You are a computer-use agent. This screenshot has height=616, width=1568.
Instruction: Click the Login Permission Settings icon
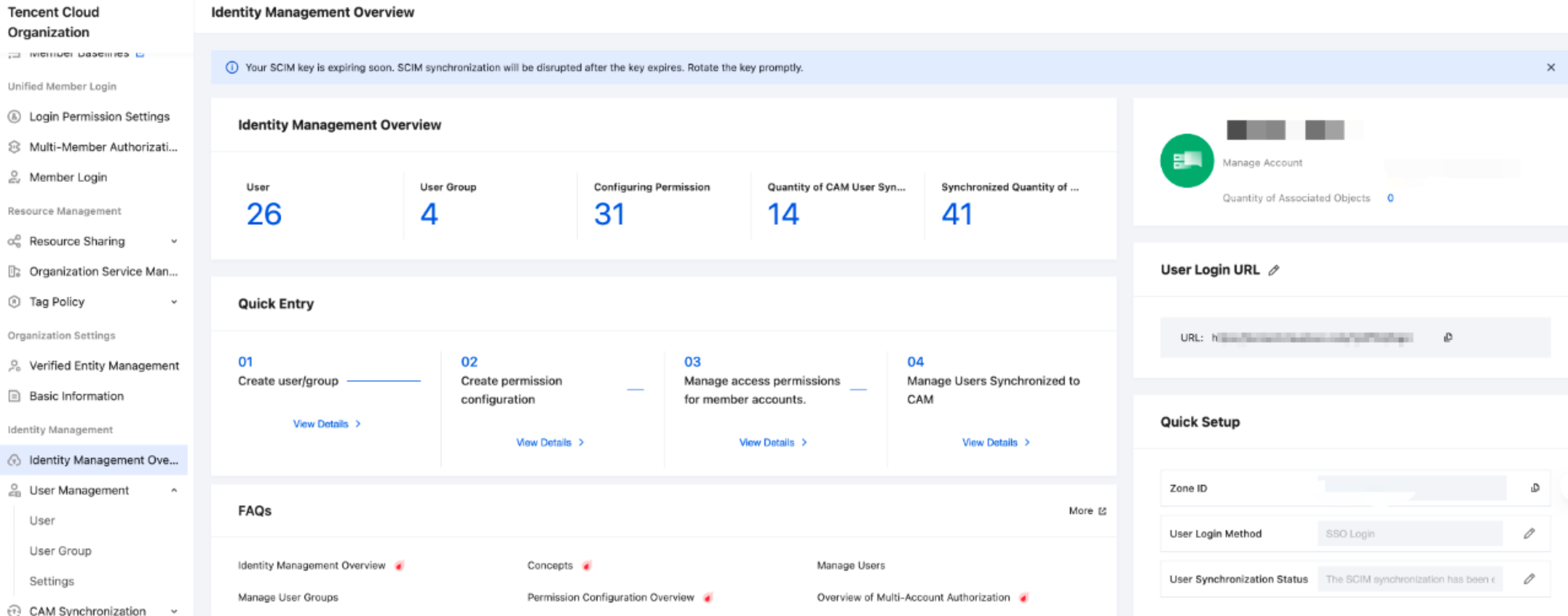pos(15,116)
